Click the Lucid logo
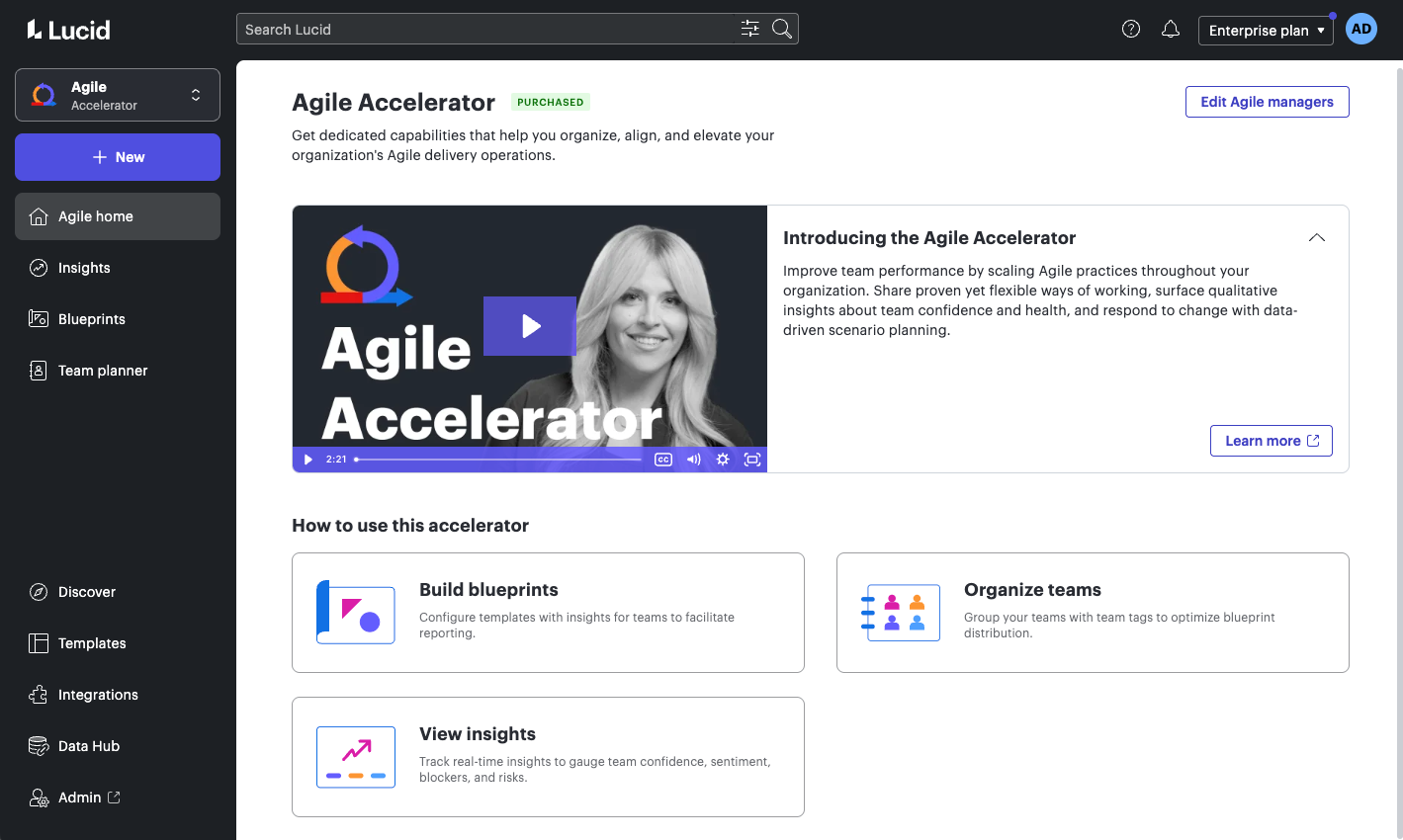 tap(68, 30)
